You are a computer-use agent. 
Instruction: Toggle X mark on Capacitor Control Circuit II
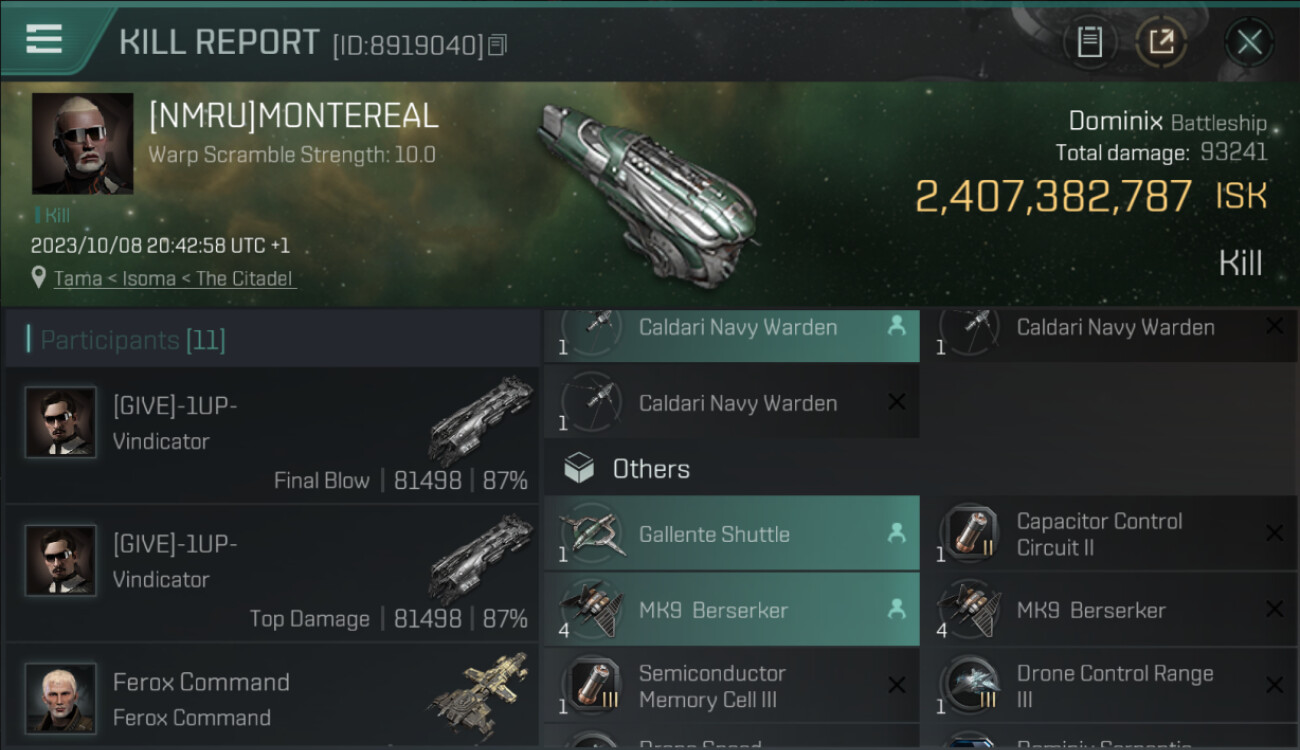tap(1274, 533)
